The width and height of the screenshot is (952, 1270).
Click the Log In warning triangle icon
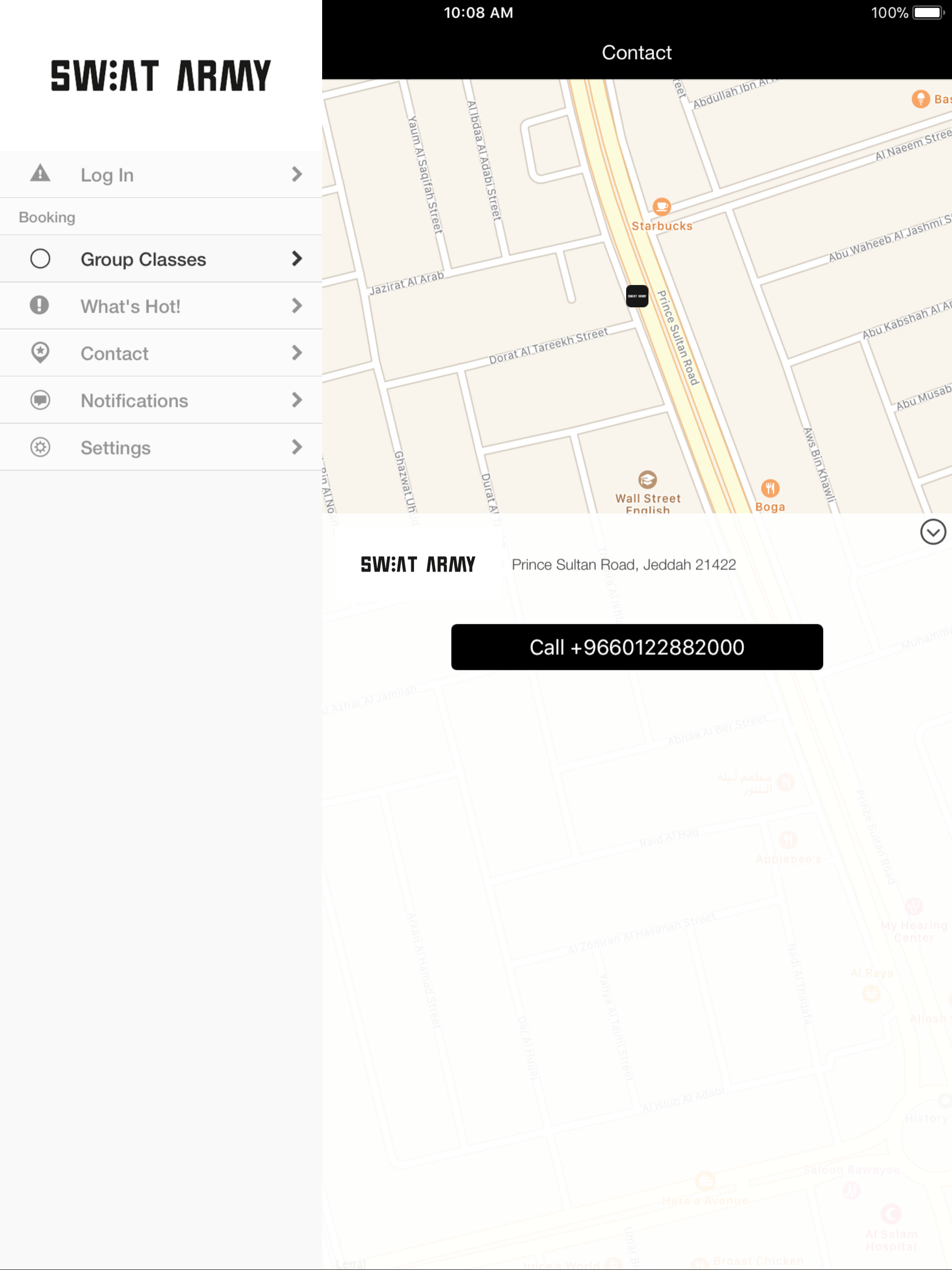(40, 173)
